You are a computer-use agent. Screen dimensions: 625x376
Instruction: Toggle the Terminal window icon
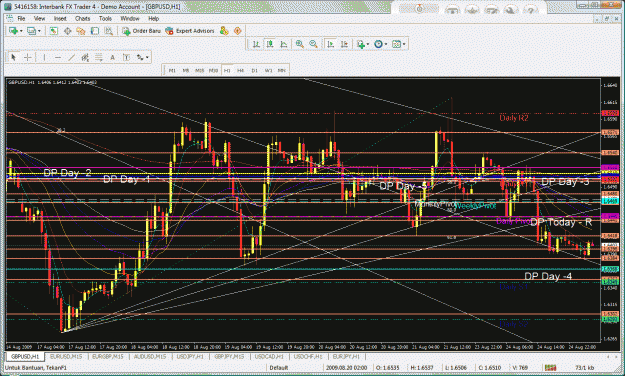click(x=94, y=31)
